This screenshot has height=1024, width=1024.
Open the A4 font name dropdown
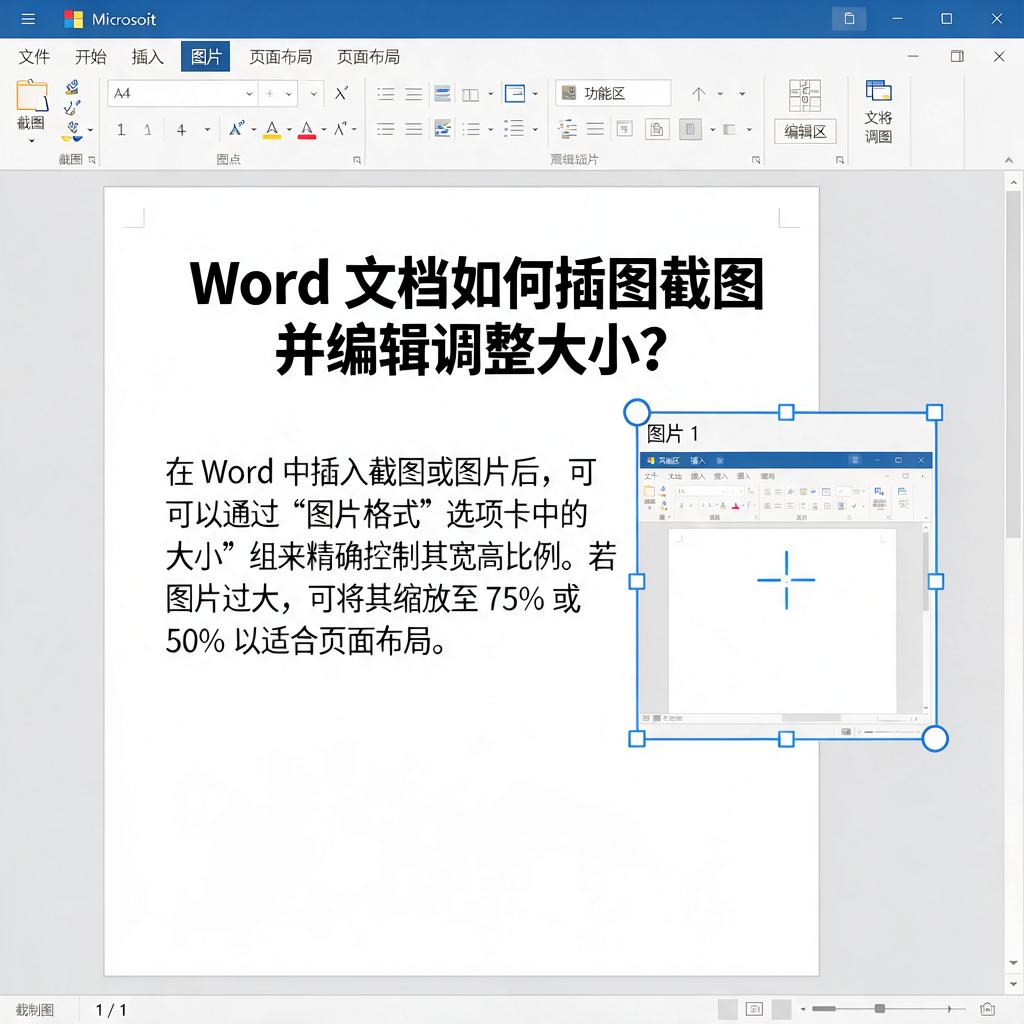point(249,94)
